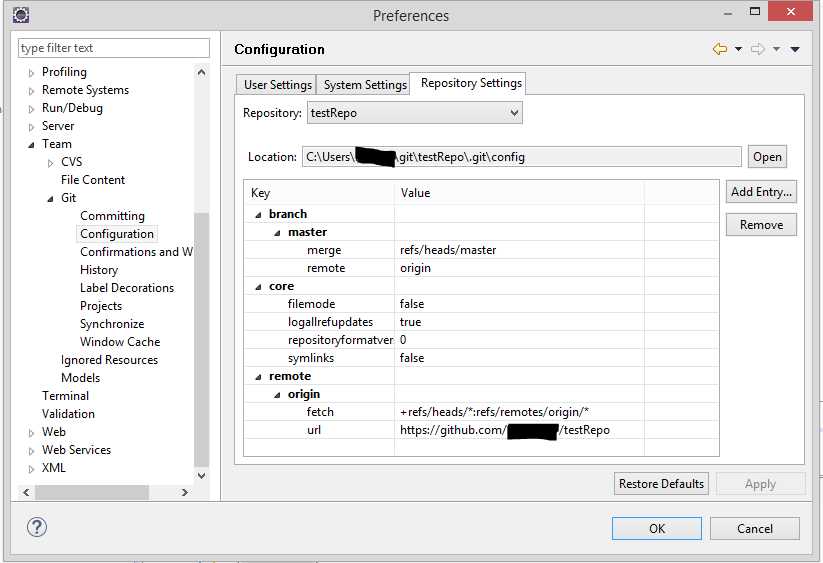This screenshot has height=563, width=823.
Task: Select Configuration in the tree
Action: [x=117, y=234]
